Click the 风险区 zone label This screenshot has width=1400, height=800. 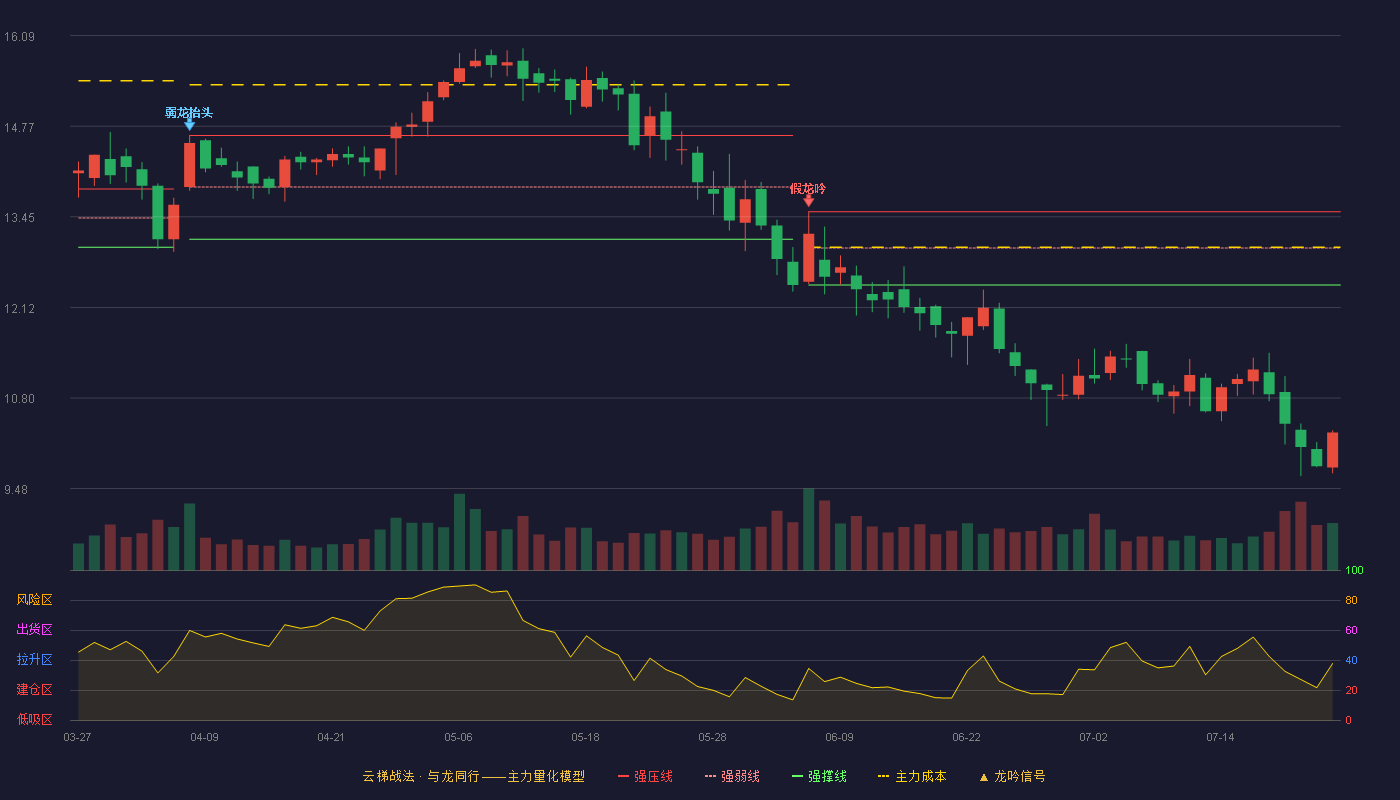(x=34, y=600)
